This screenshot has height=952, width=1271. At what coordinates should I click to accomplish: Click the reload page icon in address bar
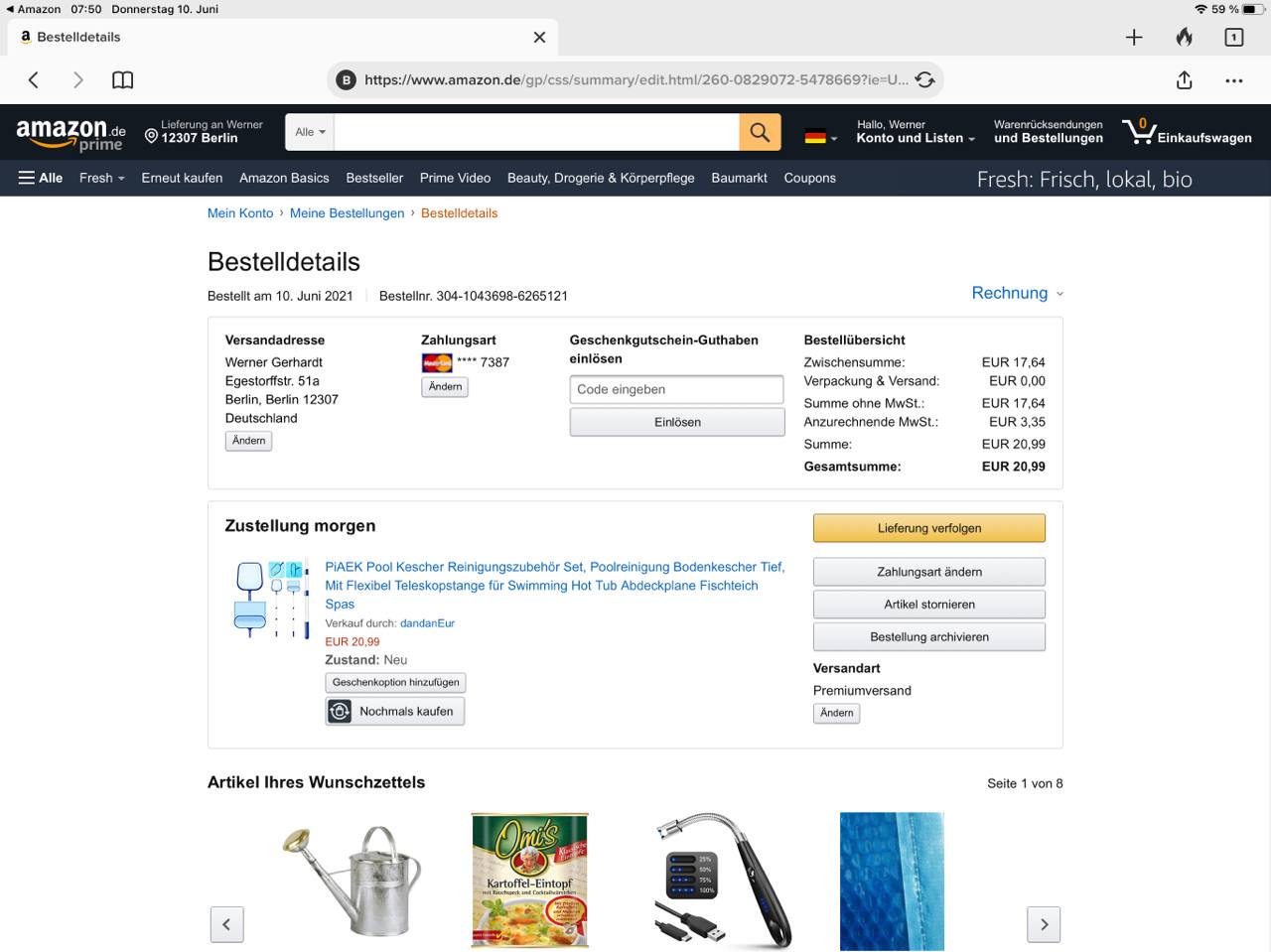coord(924,80)
